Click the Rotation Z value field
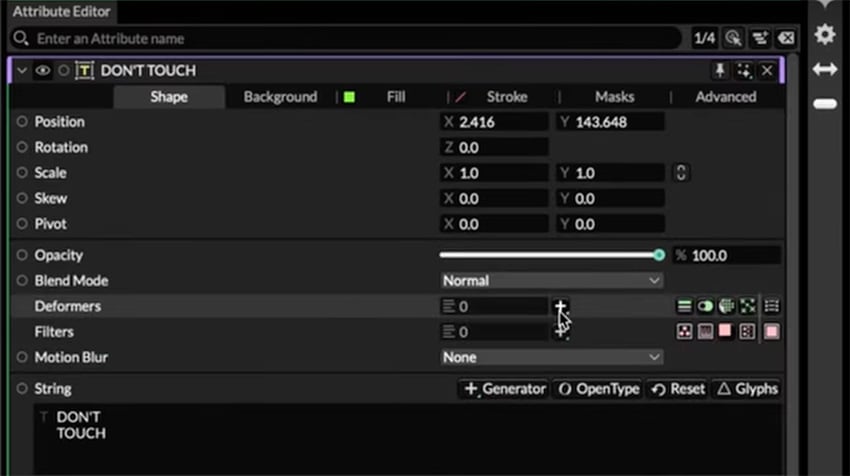Screen dimensions: 850x476 point(494,147)
